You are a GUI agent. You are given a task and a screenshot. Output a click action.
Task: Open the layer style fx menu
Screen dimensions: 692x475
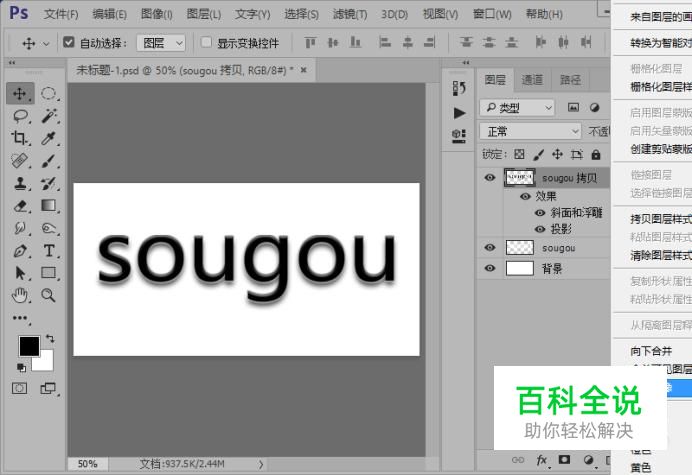pos(542,460)
